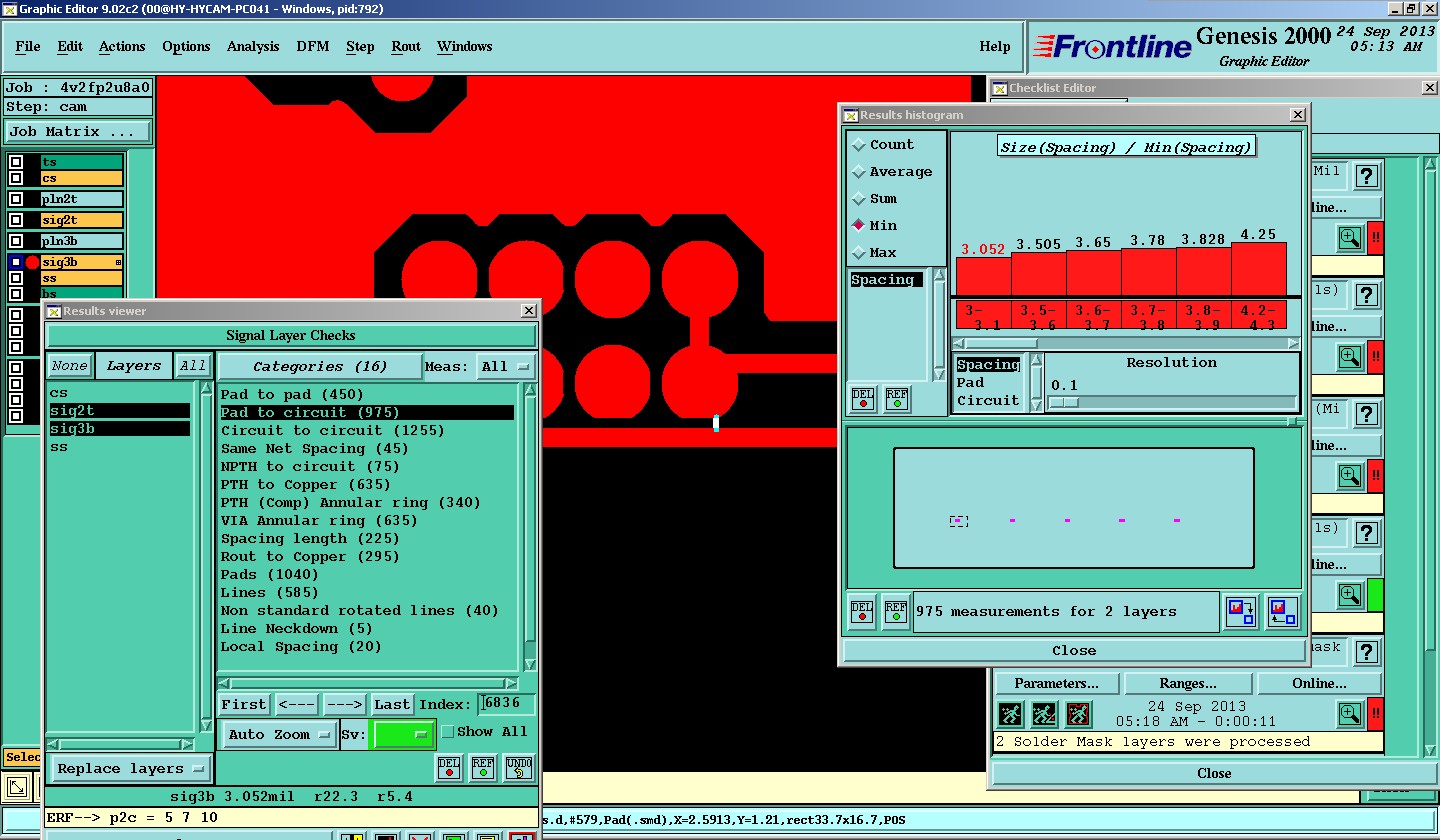This screenshot has width=1440, height=840.
Task: Click Parameters... button in Checklist Editor
Action: point(1056,684)
